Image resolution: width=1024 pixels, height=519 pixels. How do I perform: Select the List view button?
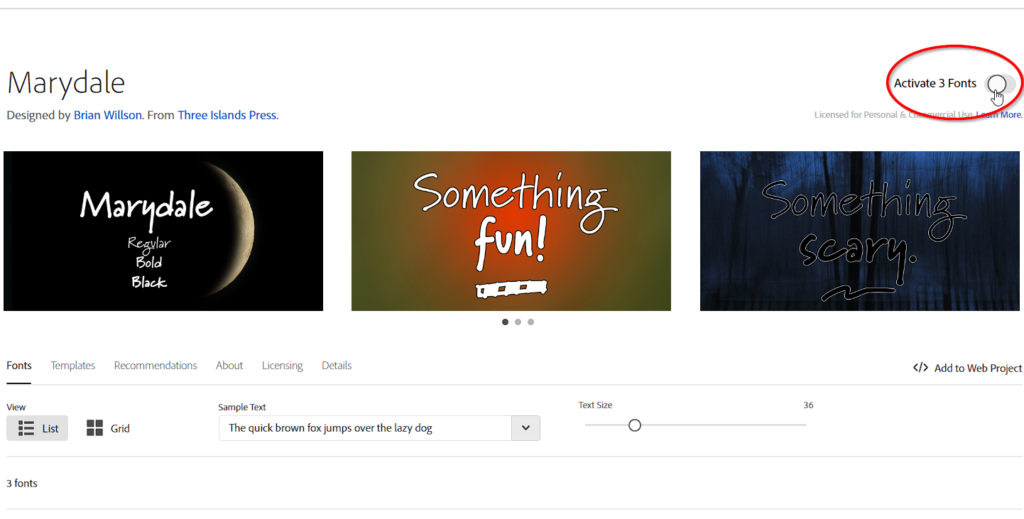tap(37, 428)
